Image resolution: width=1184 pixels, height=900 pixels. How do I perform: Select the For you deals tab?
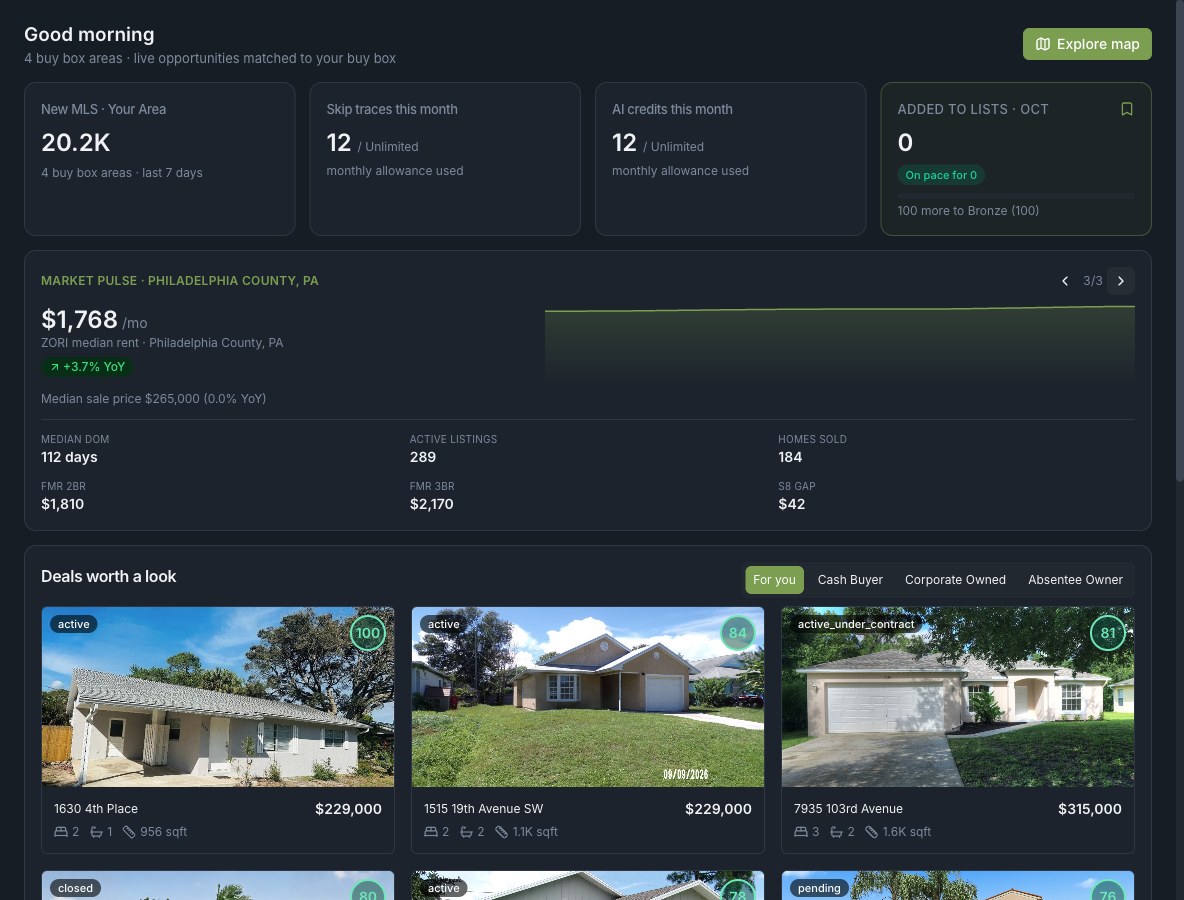(774, 580)
